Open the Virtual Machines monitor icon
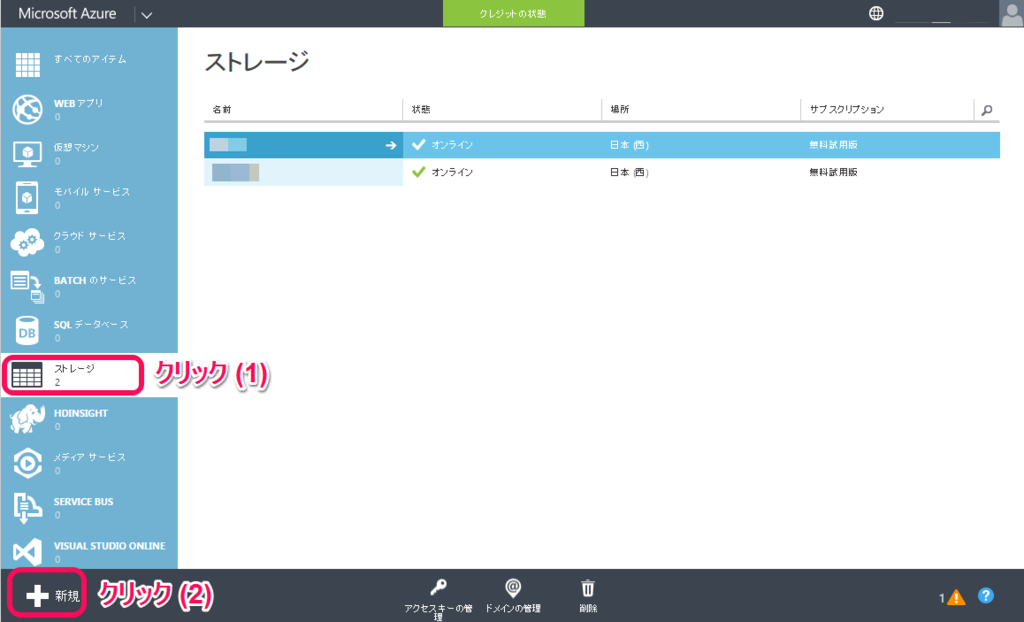Image resolution: width=1024 pixels, height=622 pixels. coord(27,154)
